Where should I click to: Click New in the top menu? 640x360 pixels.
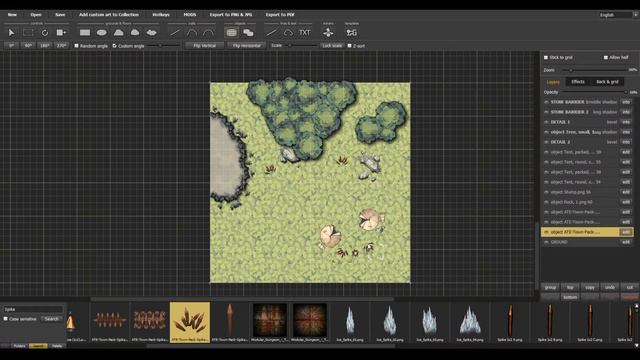click(x=12, y=15)
